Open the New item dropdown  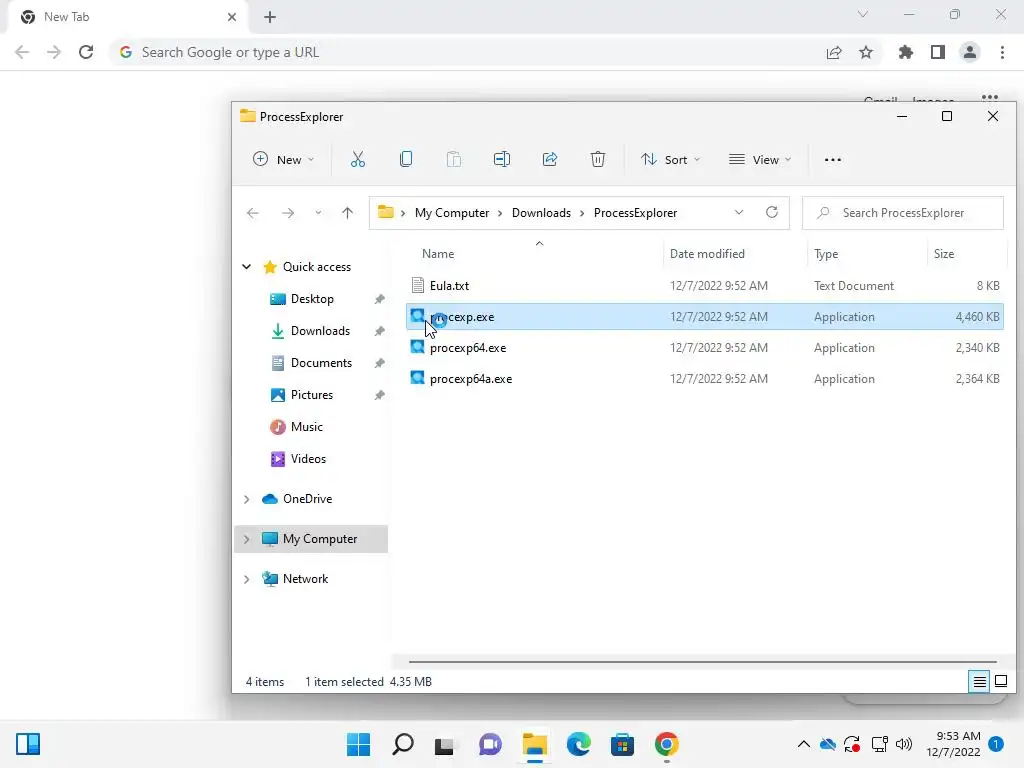point(283,159)
